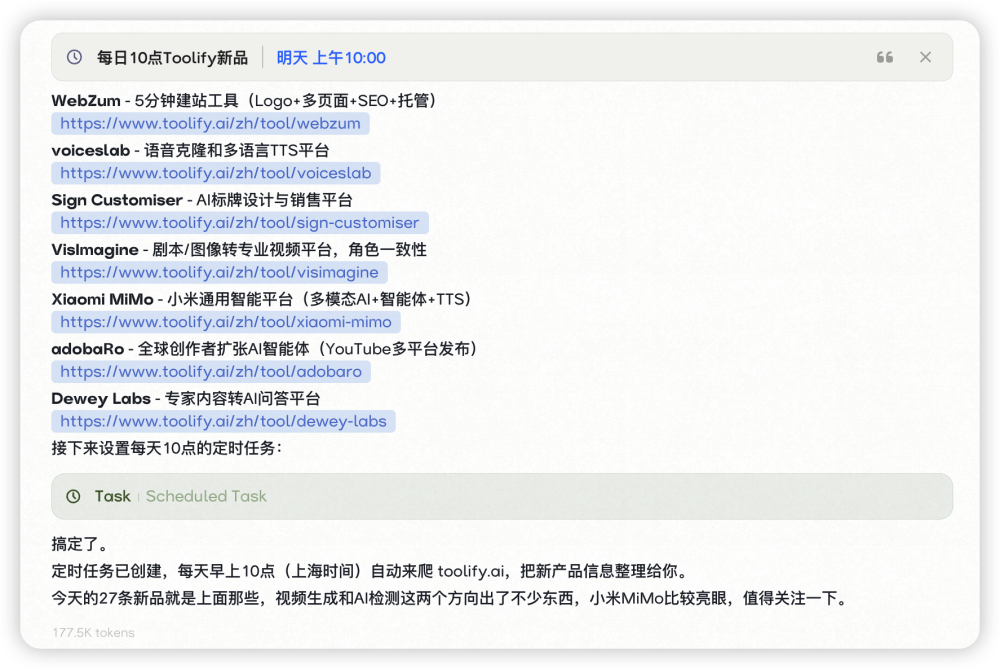The image size is (1000, 669).
Task: Click the VisImagine product name
Action: click(95, 250)
